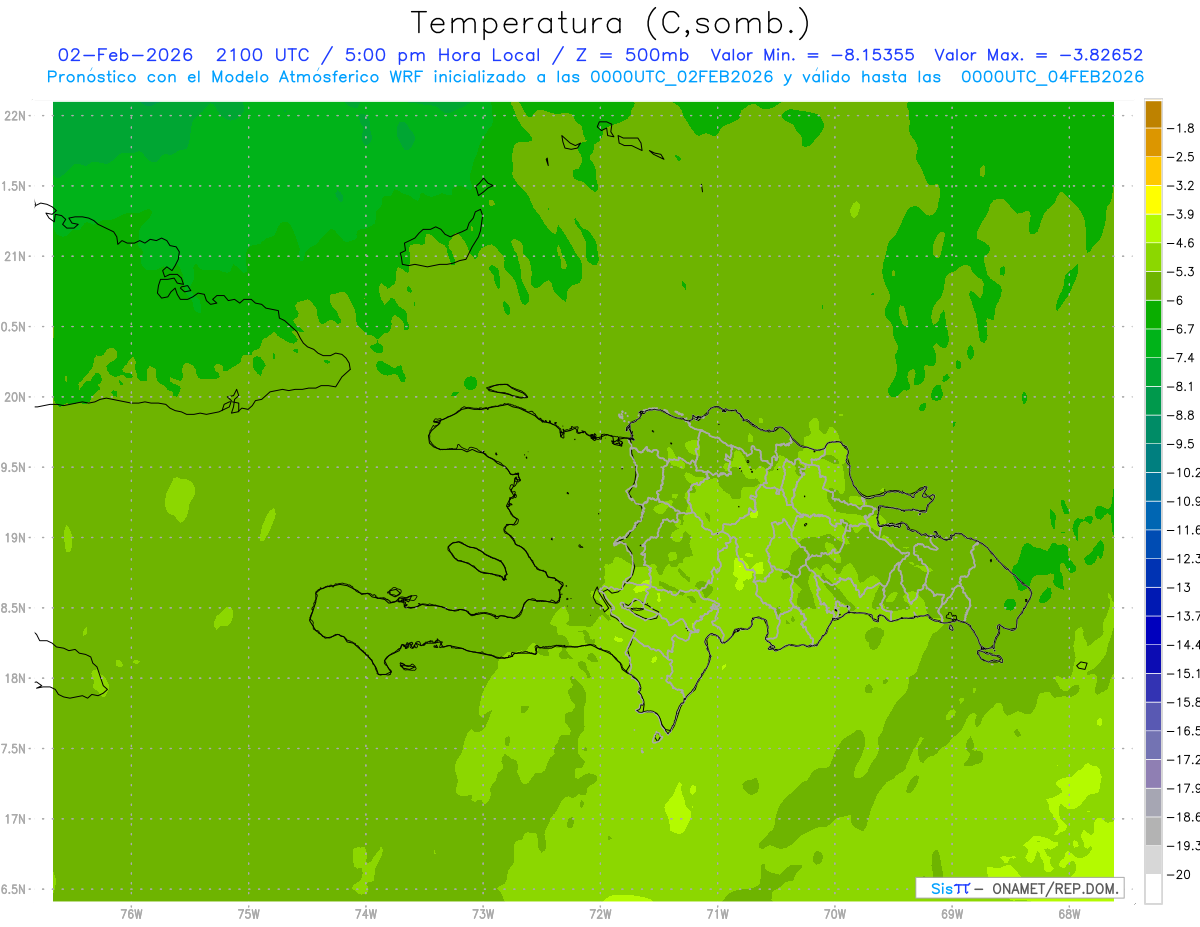The image size is (1200, 927).
Task: Select the legend swatch between -4.6 and -5.3
Action: pyautogui.click(x=1153, y=257)
